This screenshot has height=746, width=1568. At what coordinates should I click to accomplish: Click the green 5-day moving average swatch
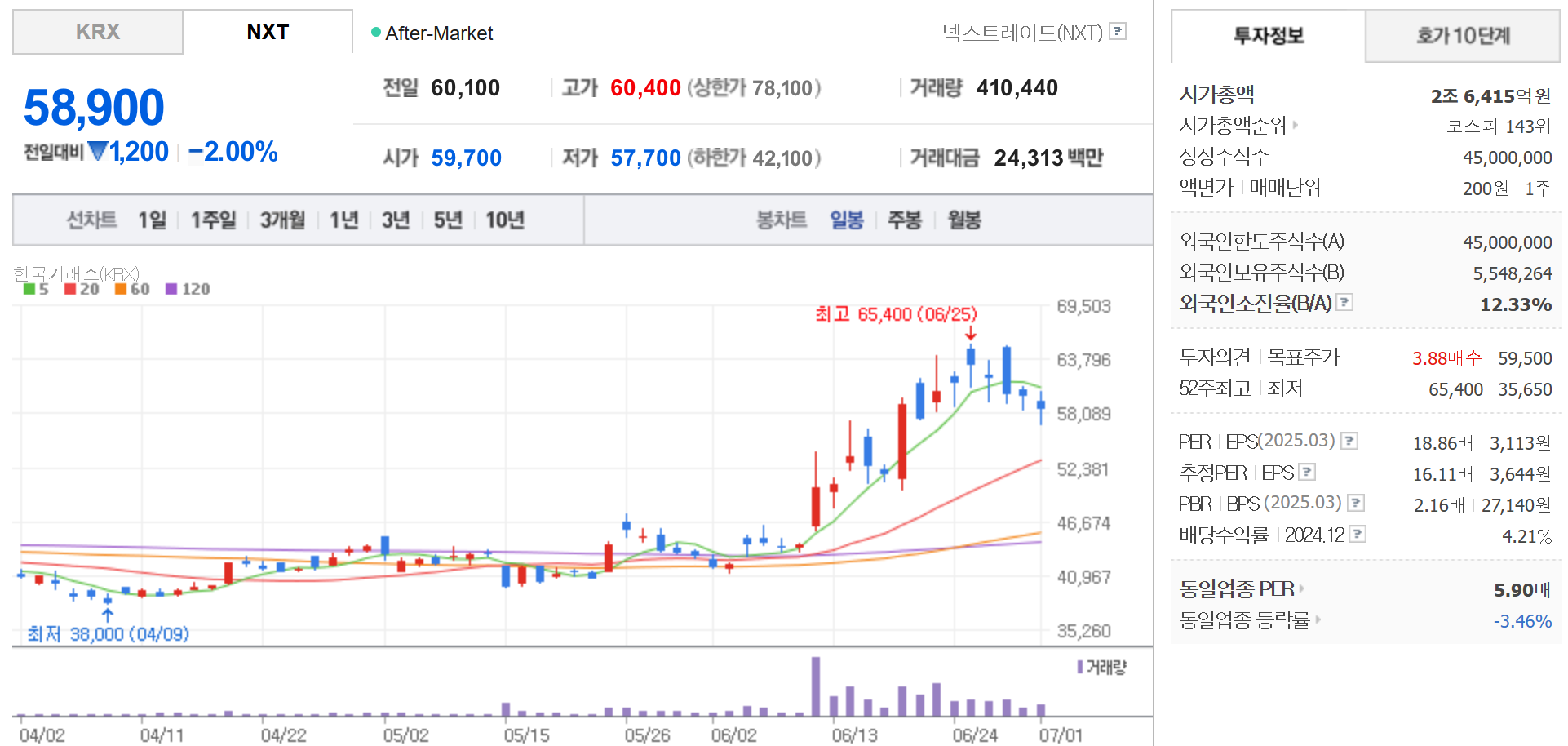pyautogui.click(x=30, y=288)
